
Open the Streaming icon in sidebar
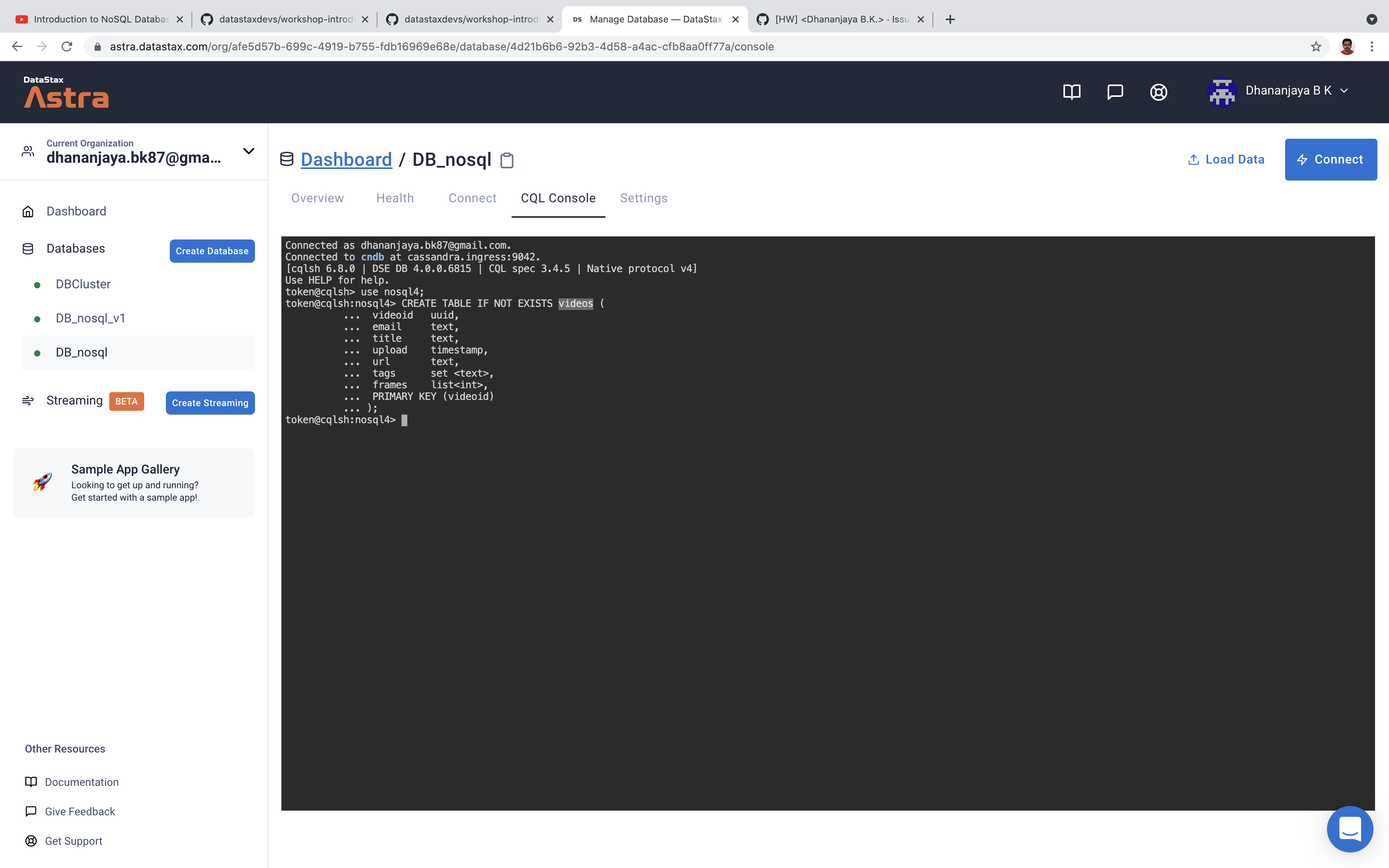click(28, 401)
